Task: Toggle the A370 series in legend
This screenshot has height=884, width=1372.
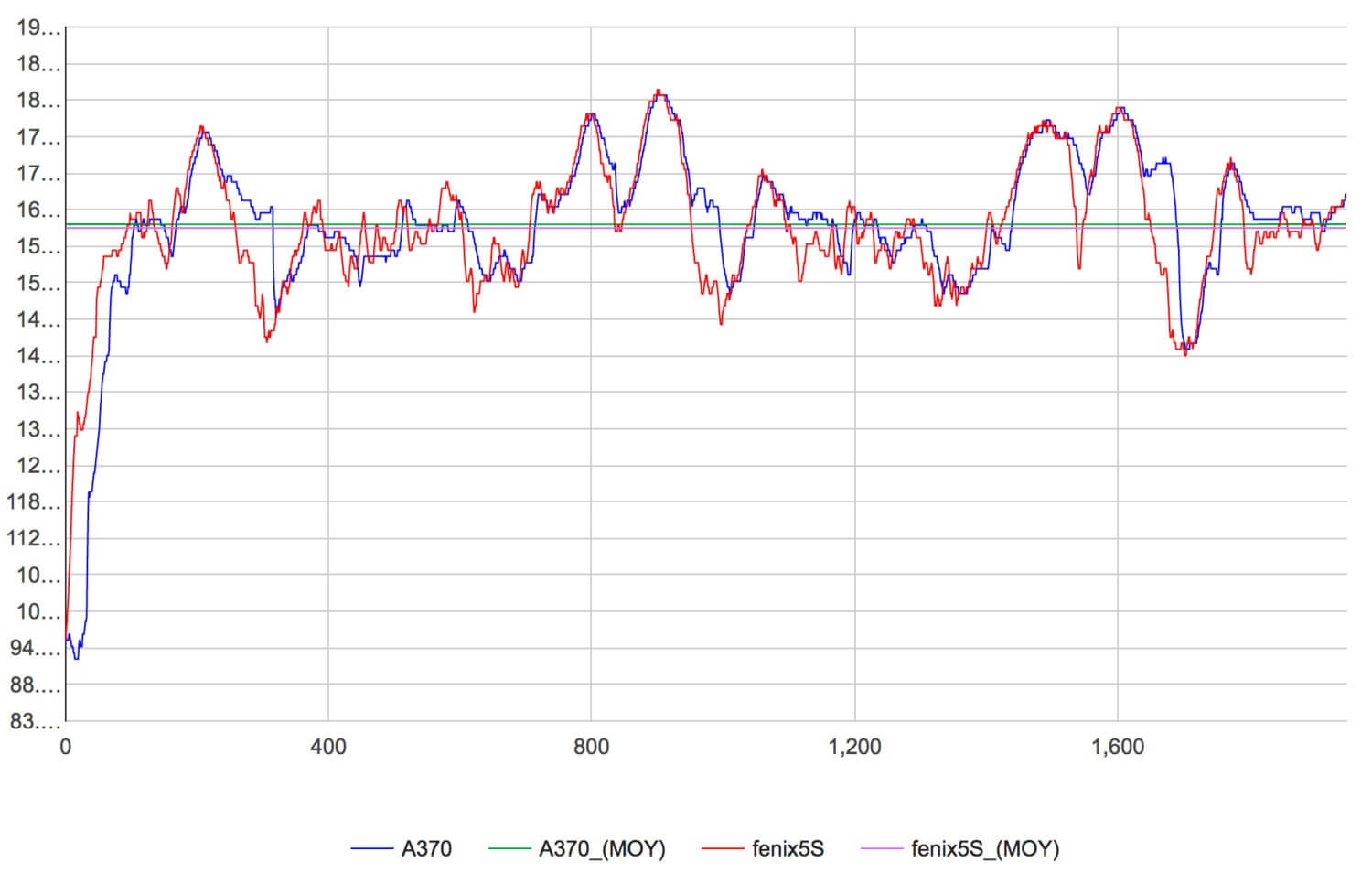Action: pyautogui.click(x=426, y=849)
